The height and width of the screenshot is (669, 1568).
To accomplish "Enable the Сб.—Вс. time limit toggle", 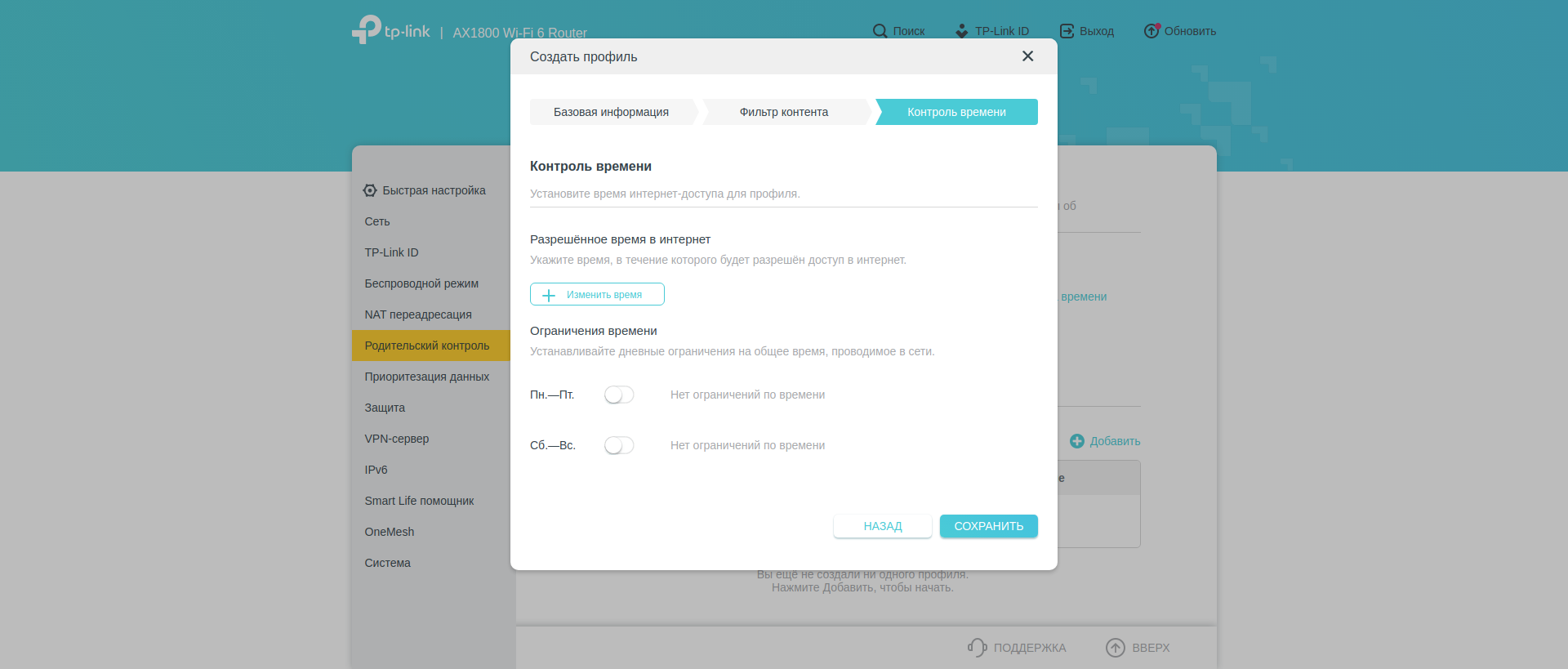I will pos(619,446).
